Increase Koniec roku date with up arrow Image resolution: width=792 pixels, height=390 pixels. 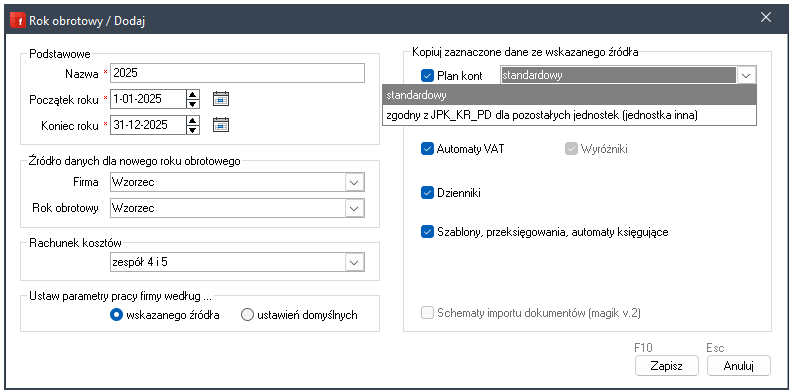point(192,120)
